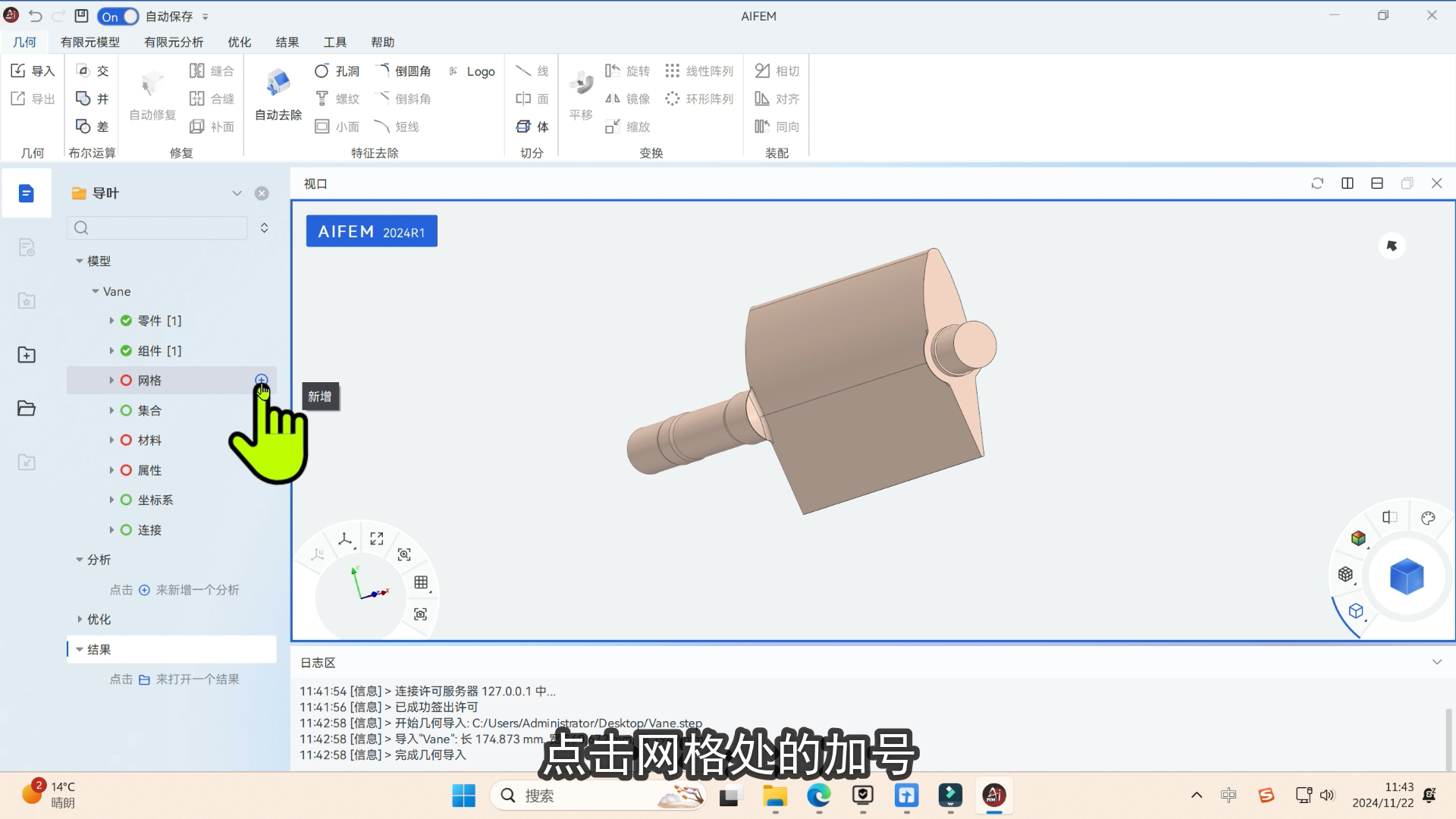Select the 缝合 (stitch) repair icon
This screenshot has height=819, width=1456.
(x=197, y=71)
